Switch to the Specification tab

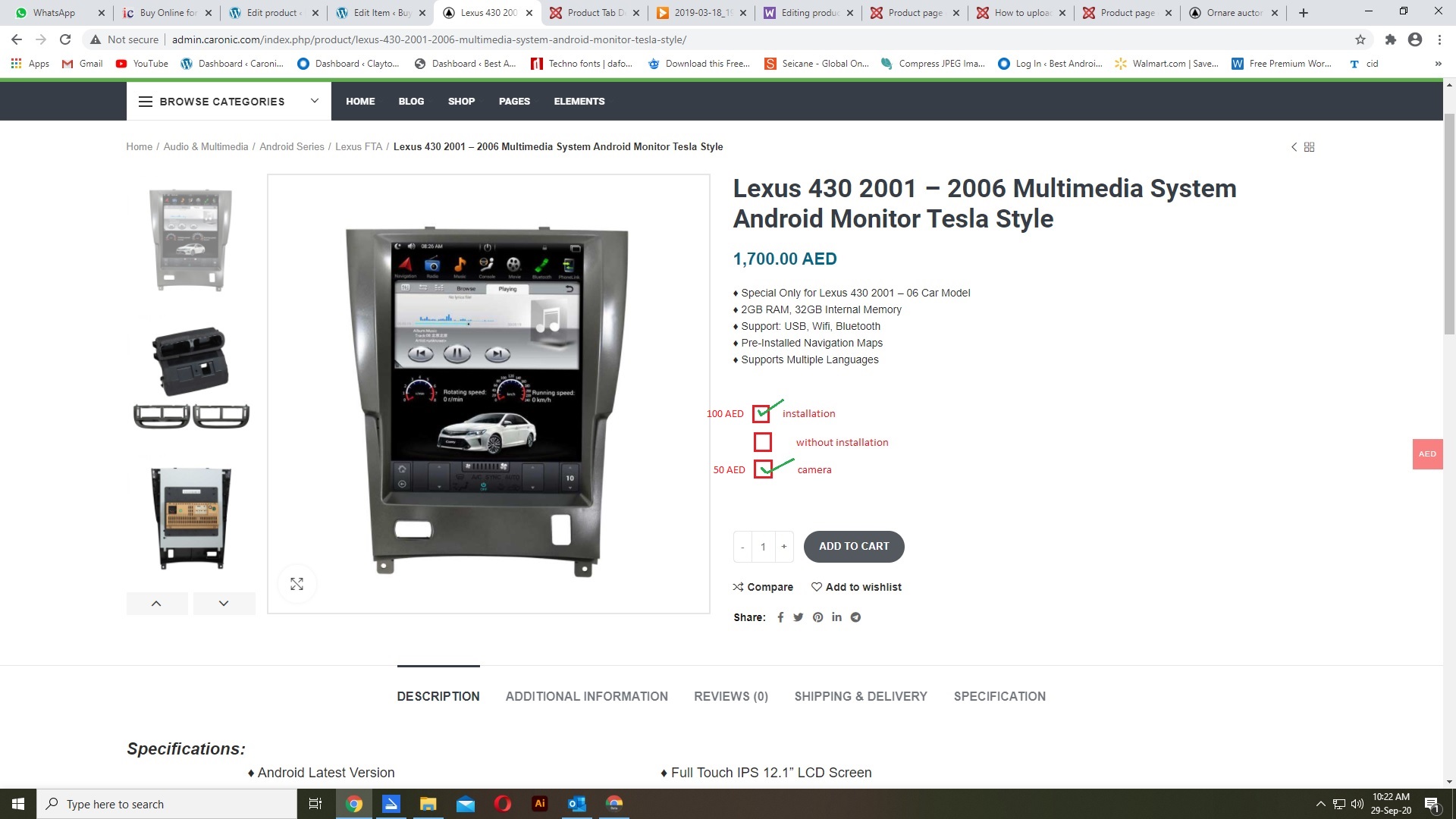coord(999,696)
